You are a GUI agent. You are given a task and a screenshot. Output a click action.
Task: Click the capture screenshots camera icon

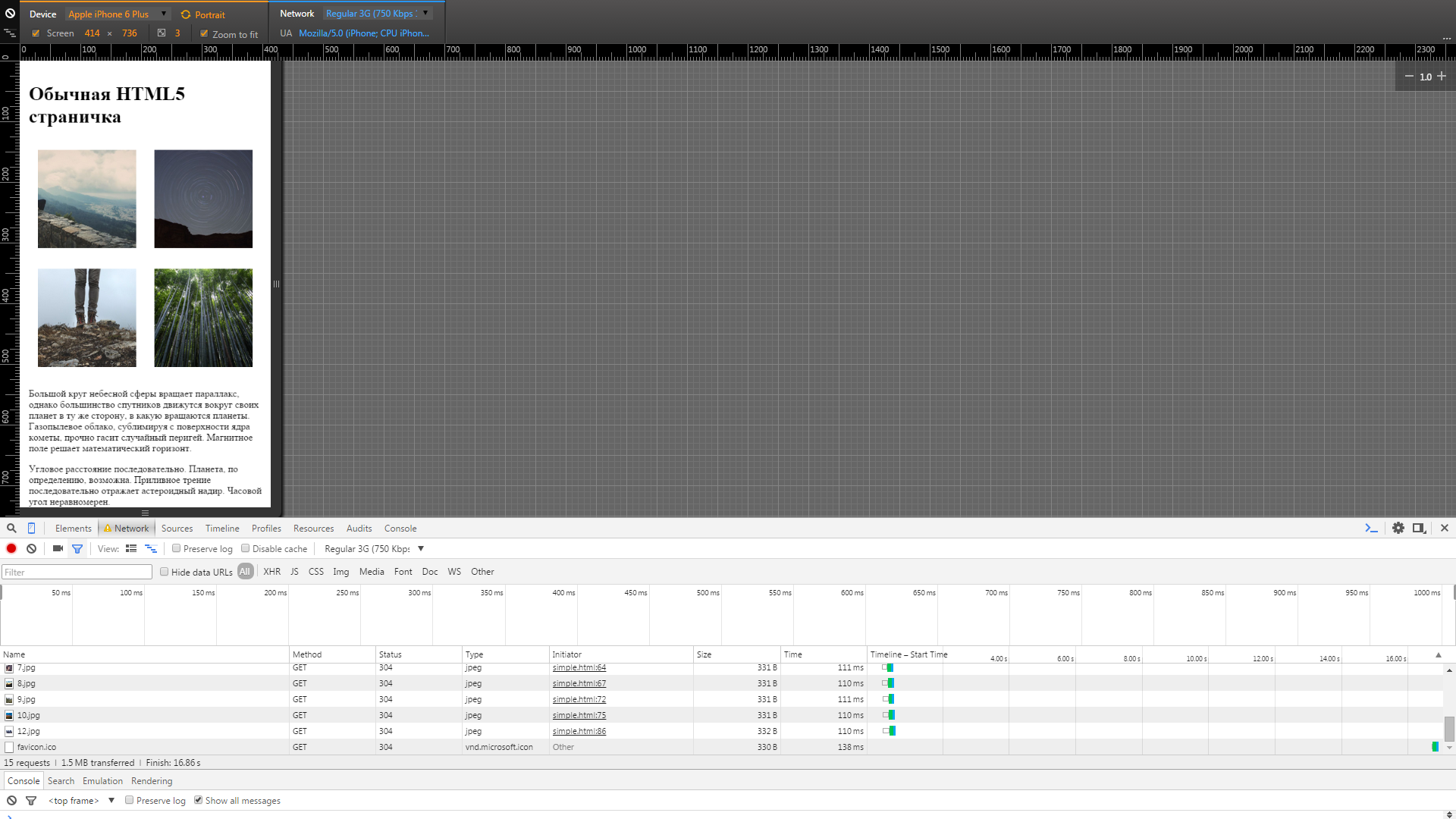point(58,549)
